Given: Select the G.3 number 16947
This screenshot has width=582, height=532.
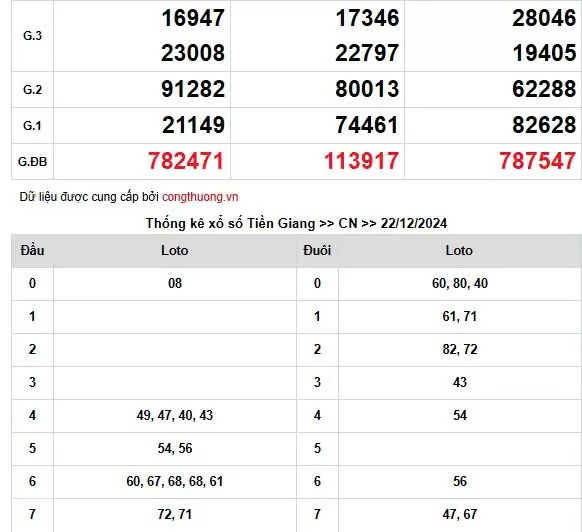Looking at the screenshot, I should [193, 18].
